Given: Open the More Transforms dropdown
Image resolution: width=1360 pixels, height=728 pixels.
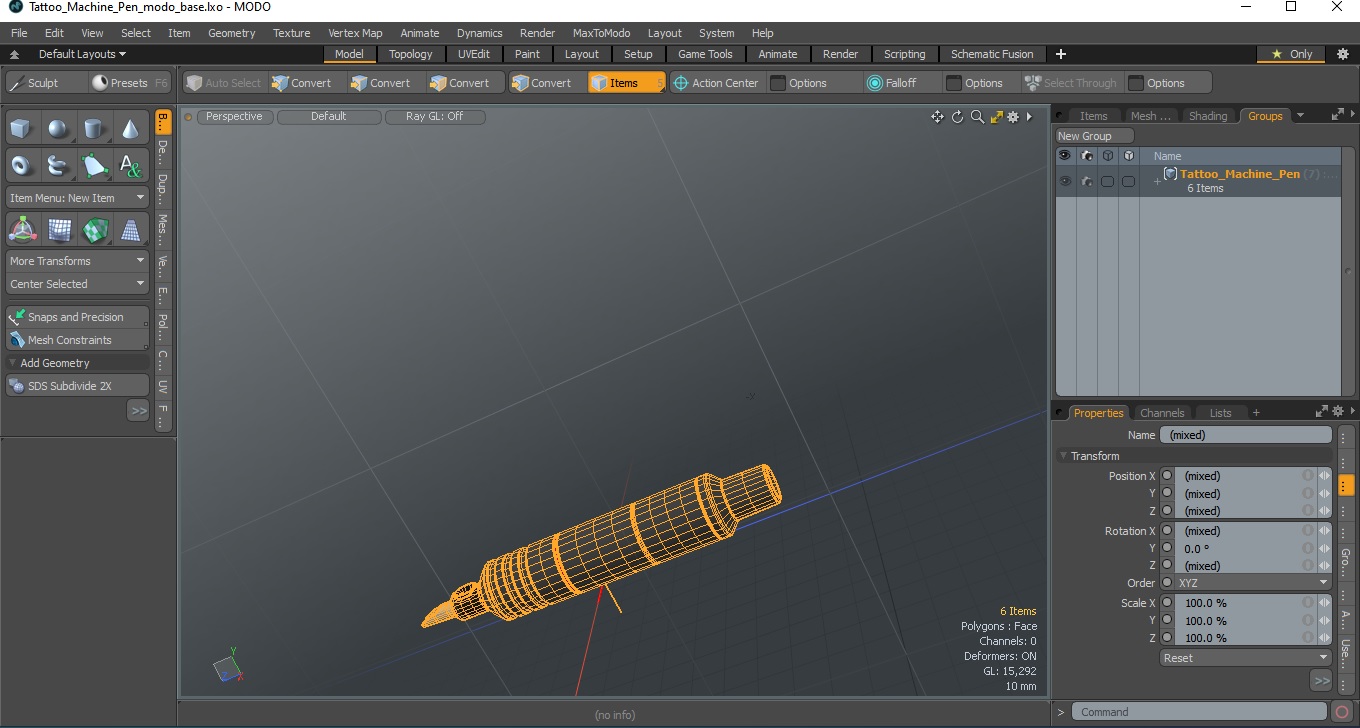Looking at the screenshot, I should point(77,261).
